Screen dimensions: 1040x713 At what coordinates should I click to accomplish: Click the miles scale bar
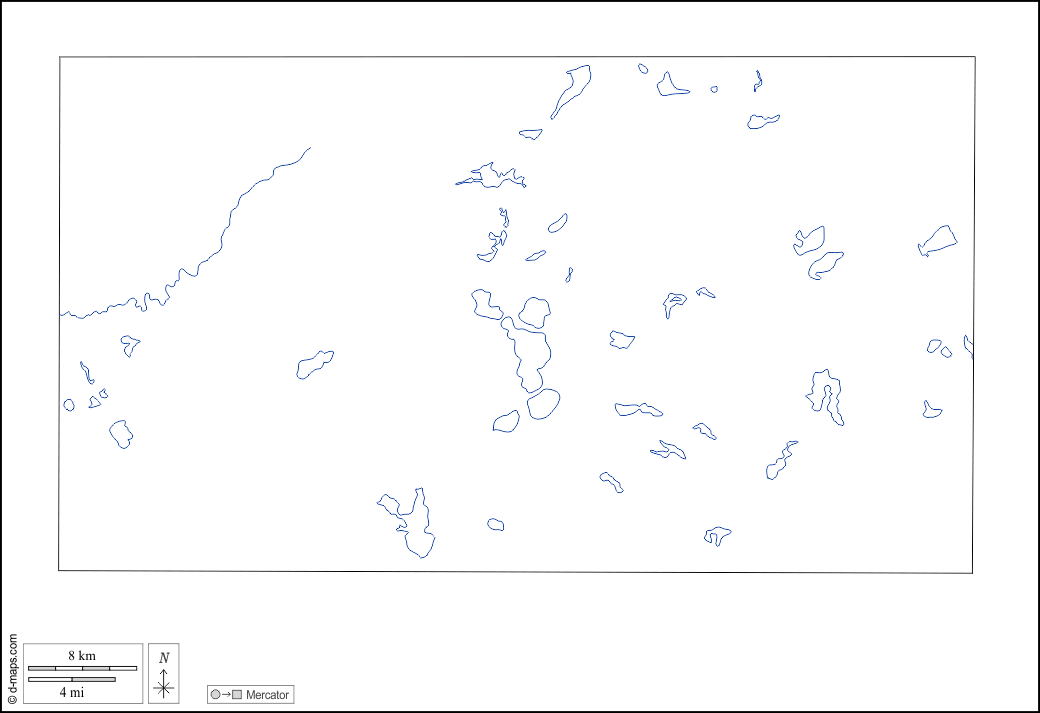coord(72,679)
